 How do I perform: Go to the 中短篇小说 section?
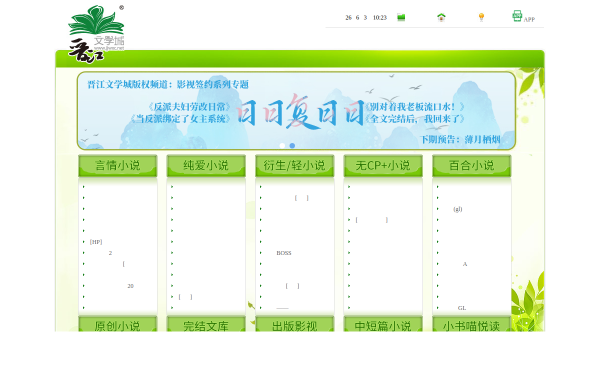point(383,324)
